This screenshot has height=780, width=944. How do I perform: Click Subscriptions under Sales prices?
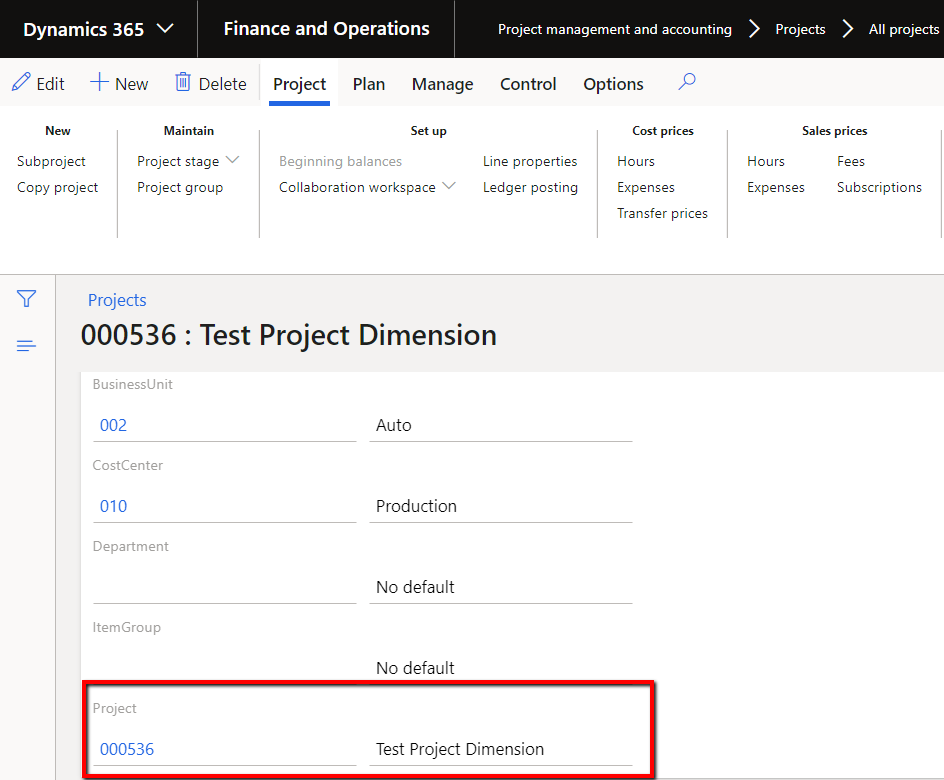(879, 186)
